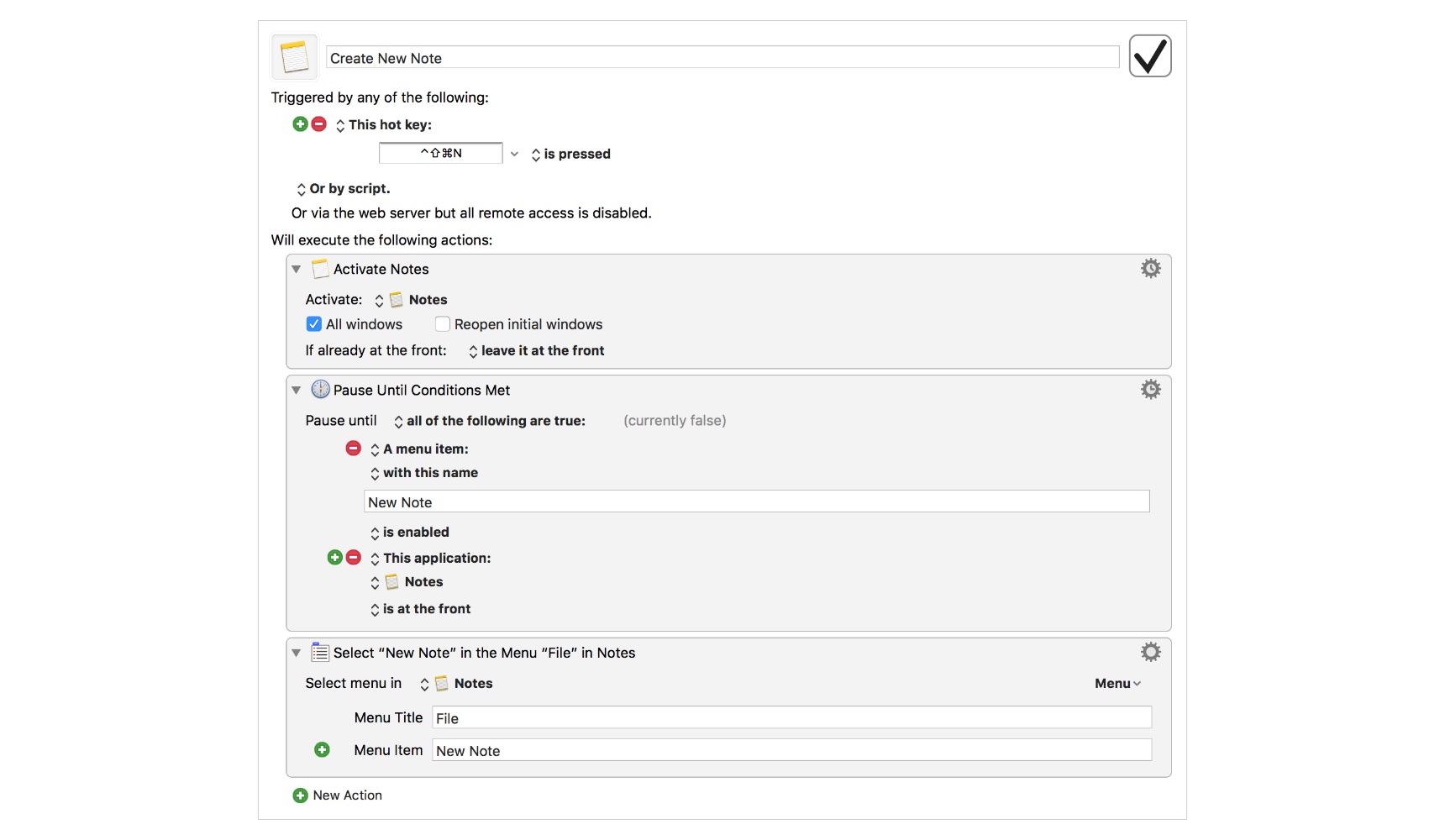Screen dimensions: 1445x840
Task: Click the hot key field to record shortcut
Action: point(441,153)
